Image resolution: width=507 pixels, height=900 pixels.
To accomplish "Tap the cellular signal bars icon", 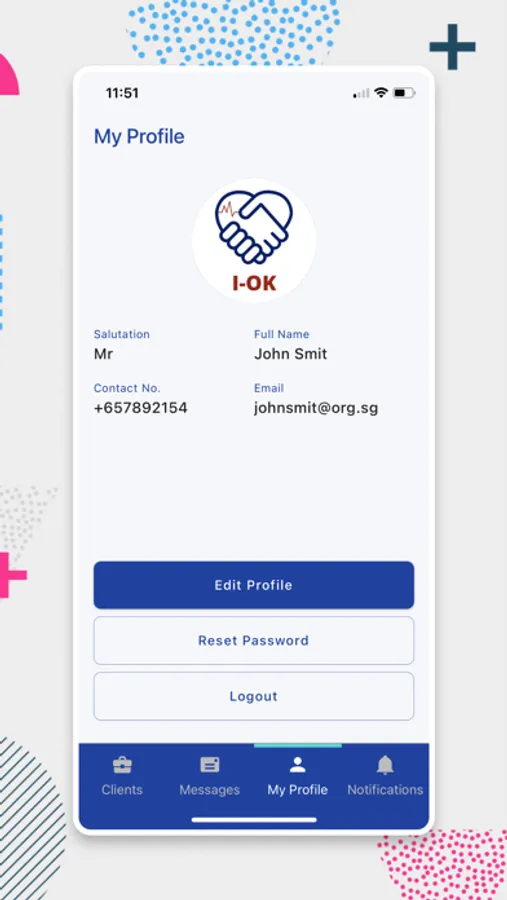I will tap(361, 93).
